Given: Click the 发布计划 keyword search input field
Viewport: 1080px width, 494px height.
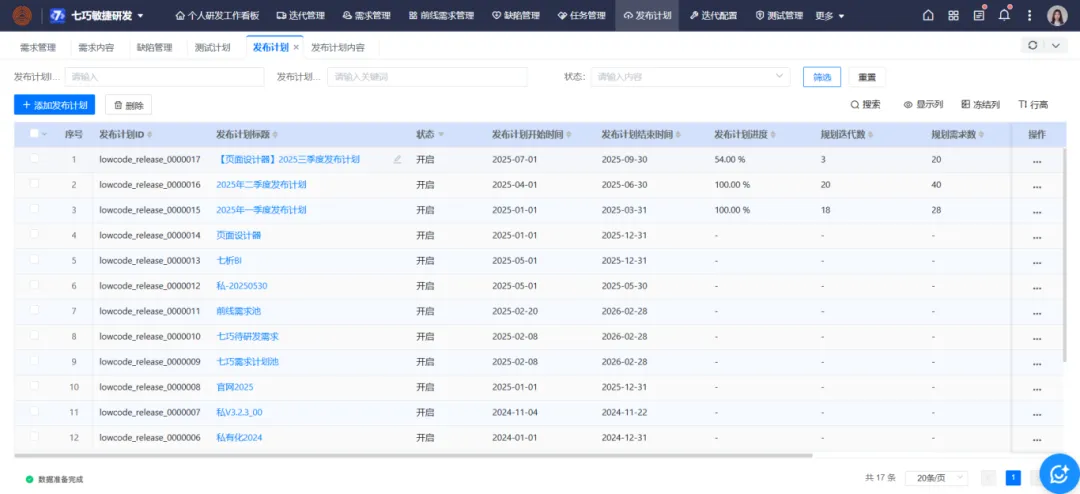Looking at the screenshot, I should coord(427,77).
